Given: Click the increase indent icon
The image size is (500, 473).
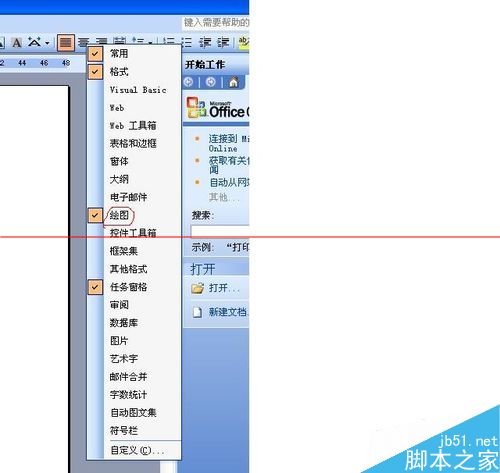Looking at the screenshot, I should (x=223, y=42).
